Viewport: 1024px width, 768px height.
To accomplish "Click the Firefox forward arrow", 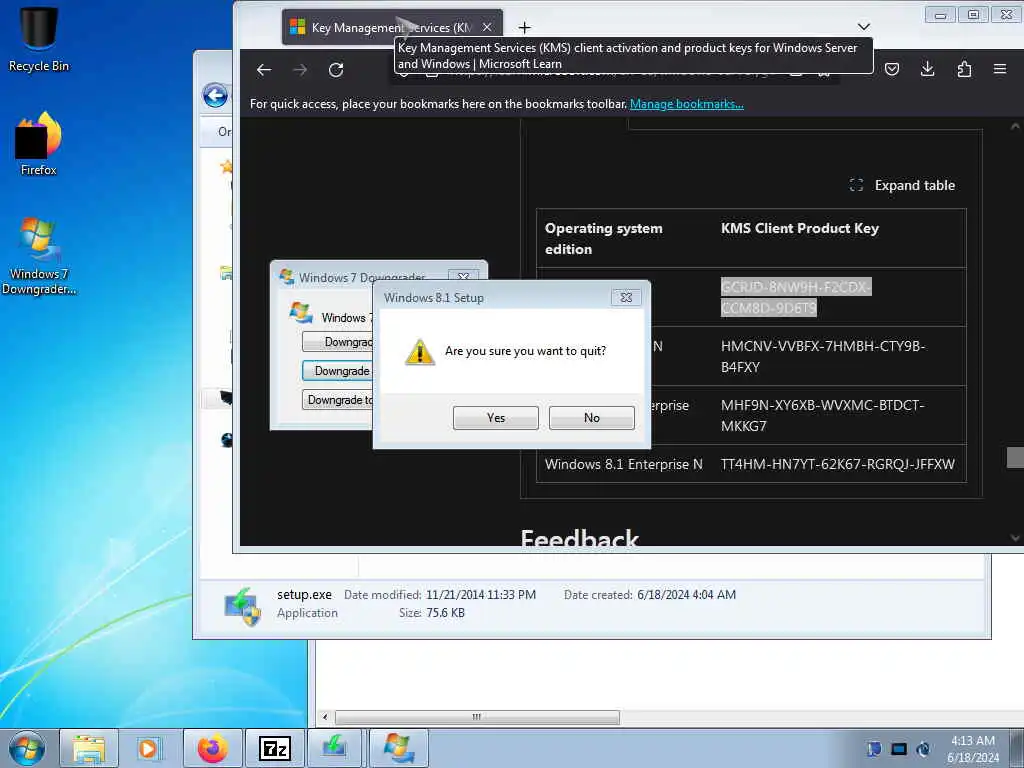I will 300,70.
